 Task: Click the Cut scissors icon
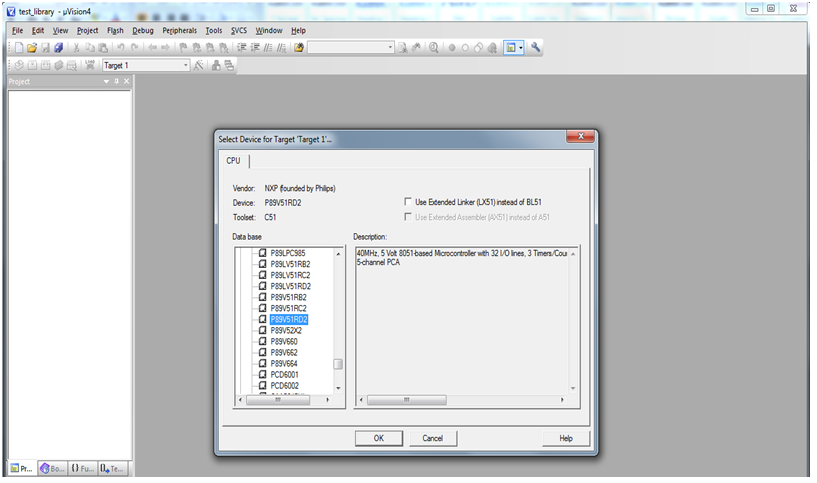[x=76, y=48]
